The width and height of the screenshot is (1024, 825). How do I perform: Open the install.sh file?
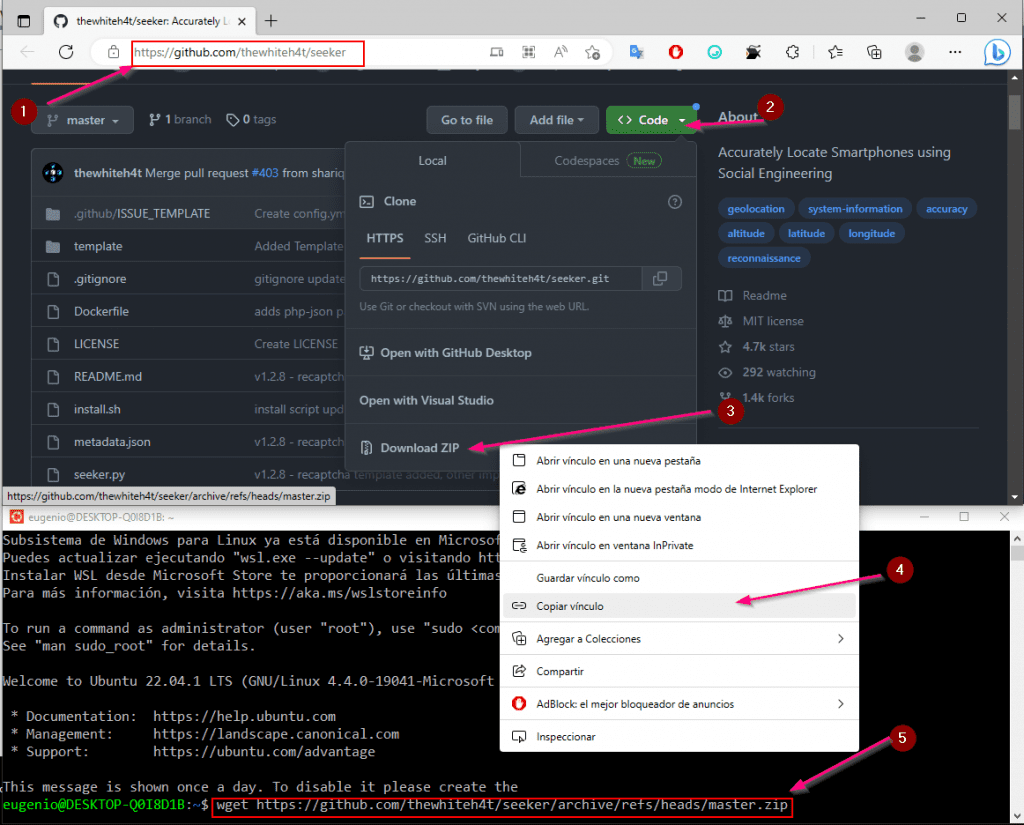point(97,410)
